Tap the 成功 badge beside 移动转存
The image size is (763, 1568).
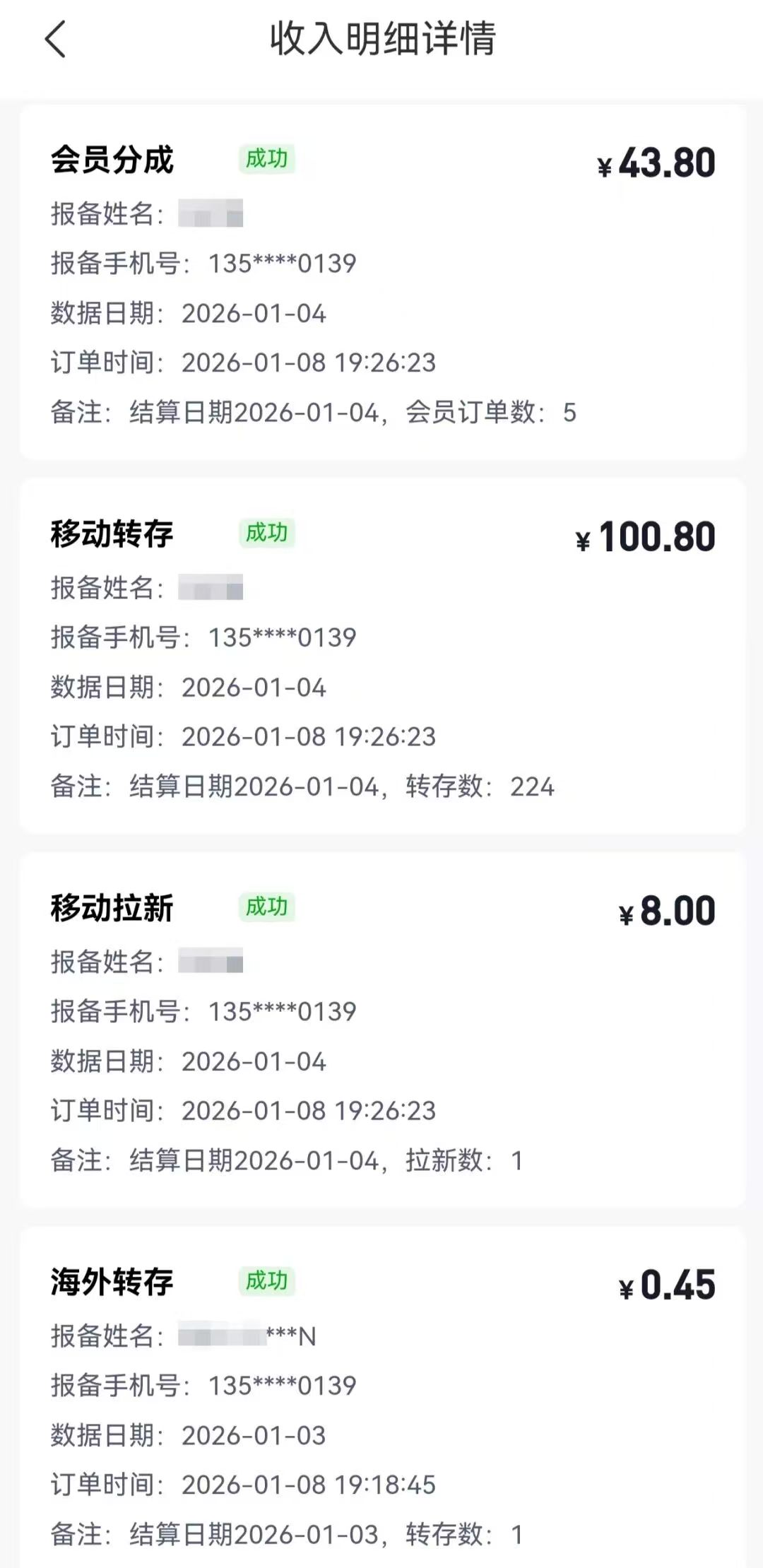click(x=266, y=533)
